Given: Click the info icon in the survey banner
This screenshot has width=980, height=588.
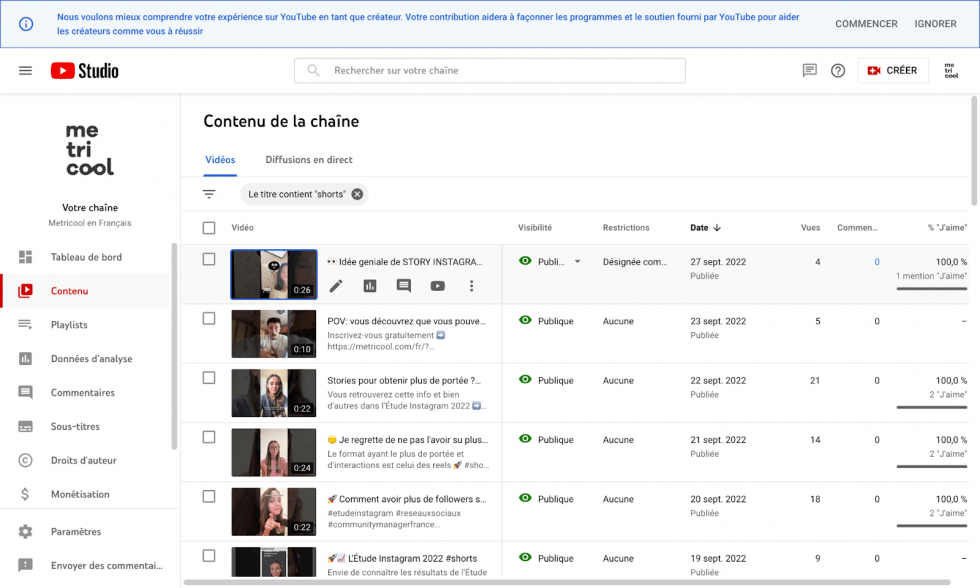Looking at the screenshot, I should point(26,24).
